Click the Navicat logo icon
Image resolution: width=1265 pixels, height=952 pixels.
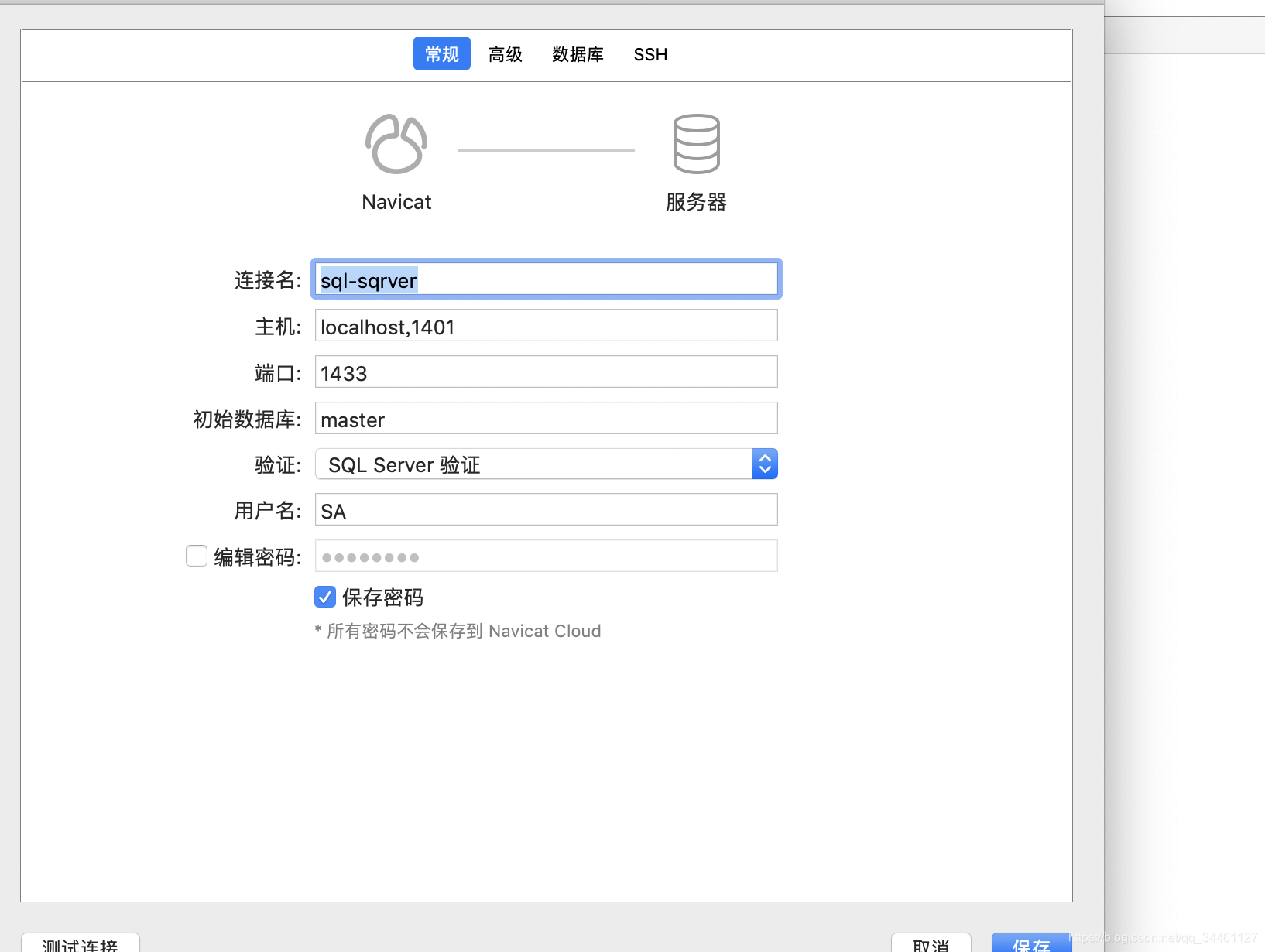click(396, 144)
